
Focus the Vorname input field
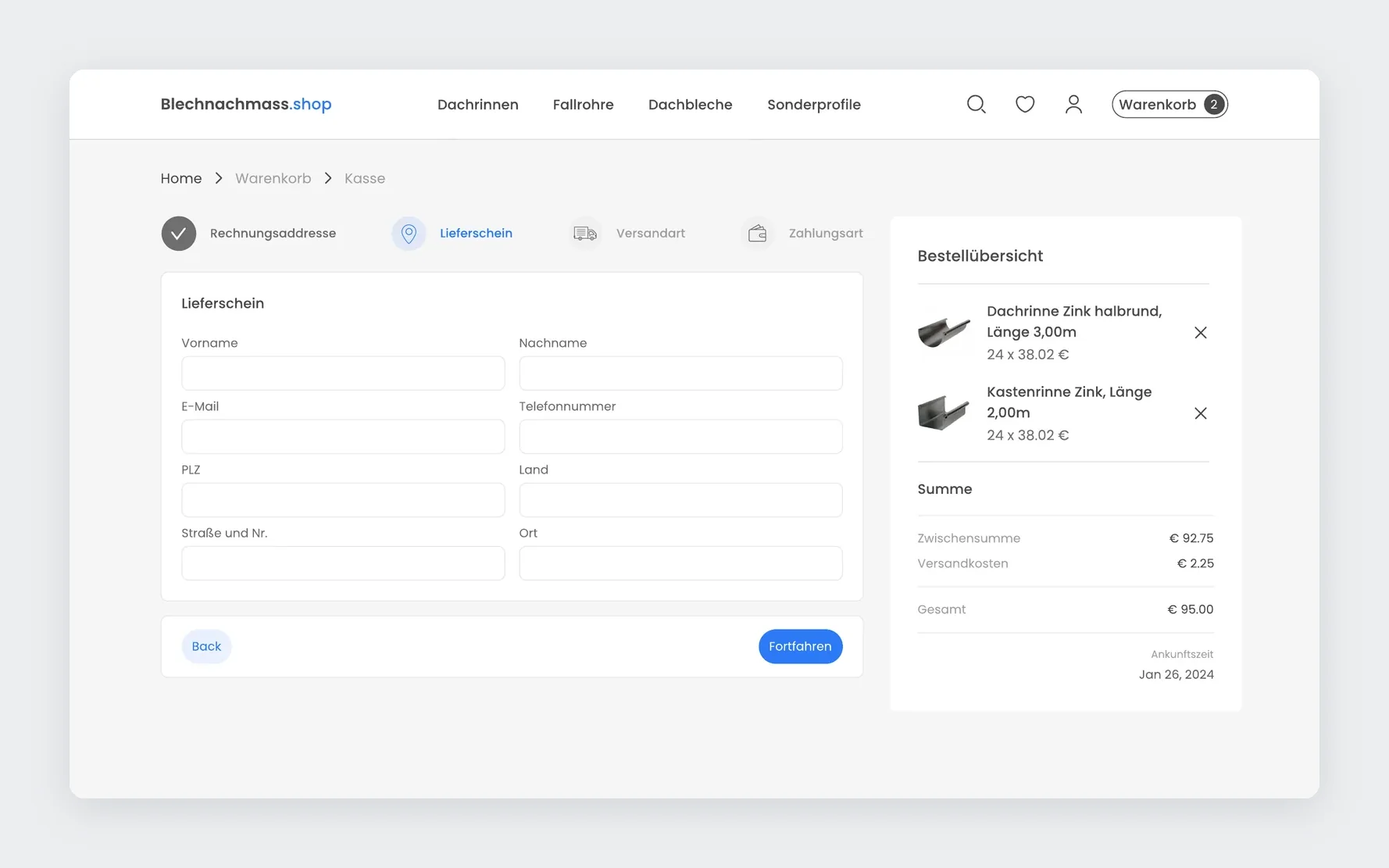343,373
